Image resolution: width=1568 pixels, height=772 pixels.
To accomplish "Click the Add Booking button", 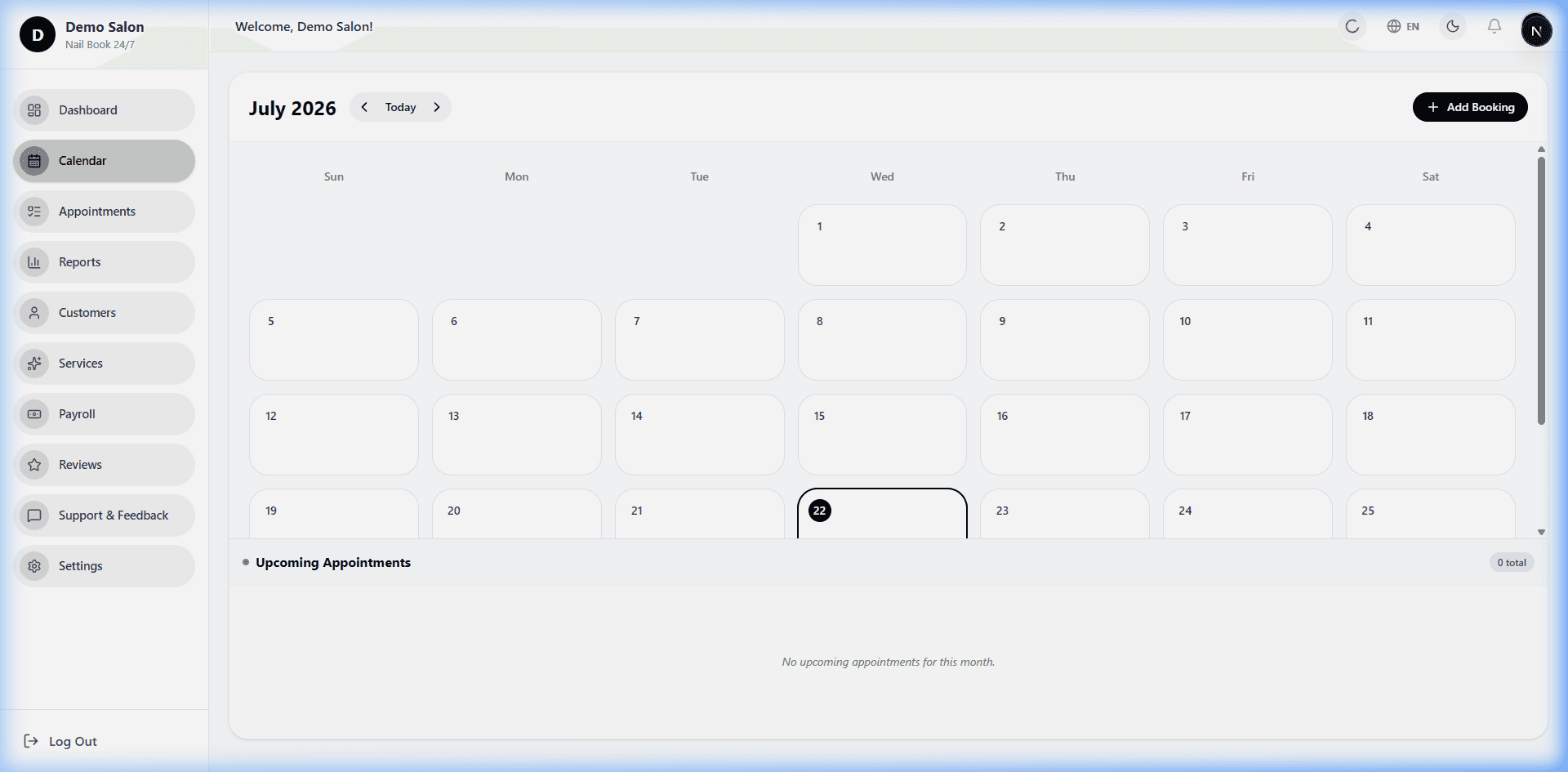I will click(1470, 107).
